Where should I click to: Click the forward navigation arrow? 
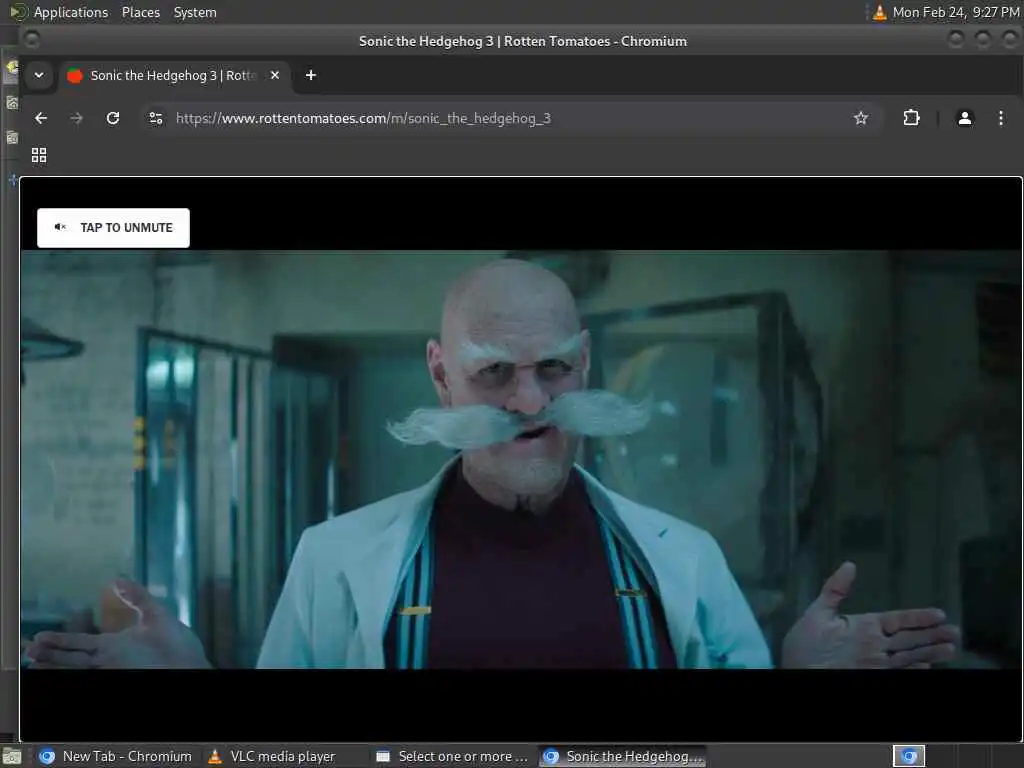pos(76,118)
